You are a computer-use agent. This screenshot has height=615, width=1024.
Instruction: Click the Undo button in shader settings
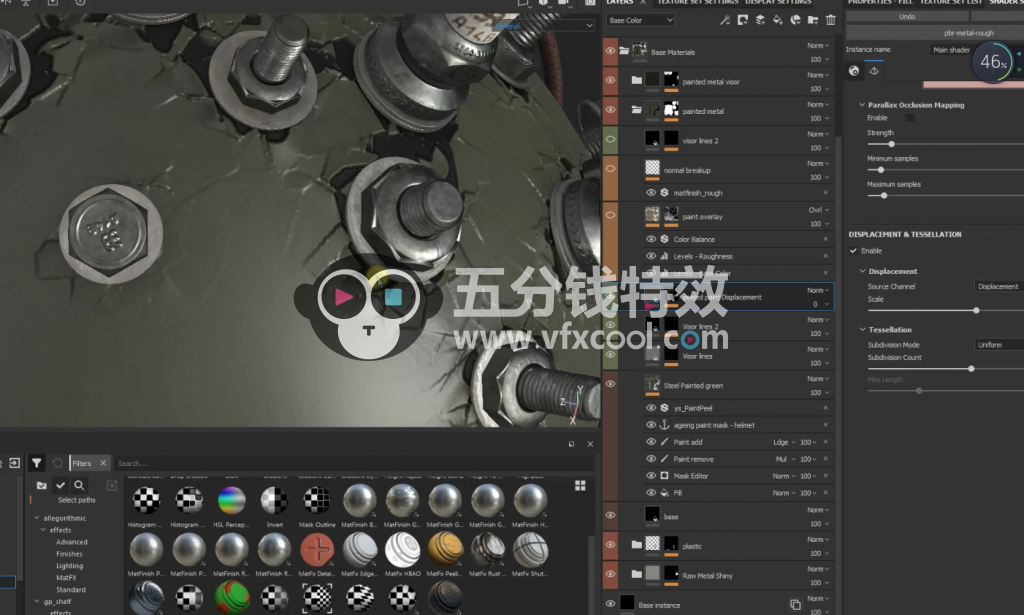click(x=907, y=16)
